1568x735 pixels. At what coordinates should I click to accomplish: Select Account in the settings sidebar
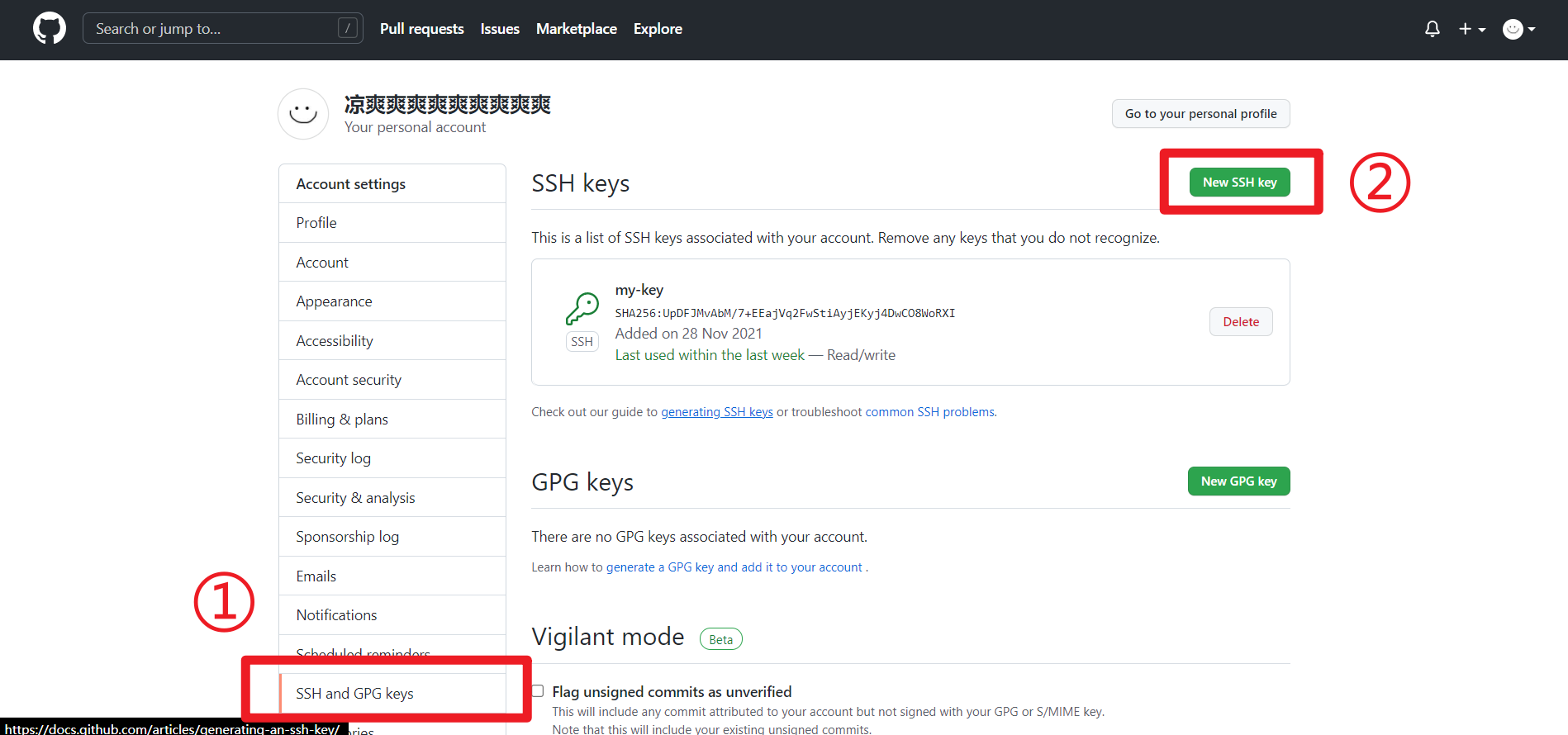click(x=392, y=263)
